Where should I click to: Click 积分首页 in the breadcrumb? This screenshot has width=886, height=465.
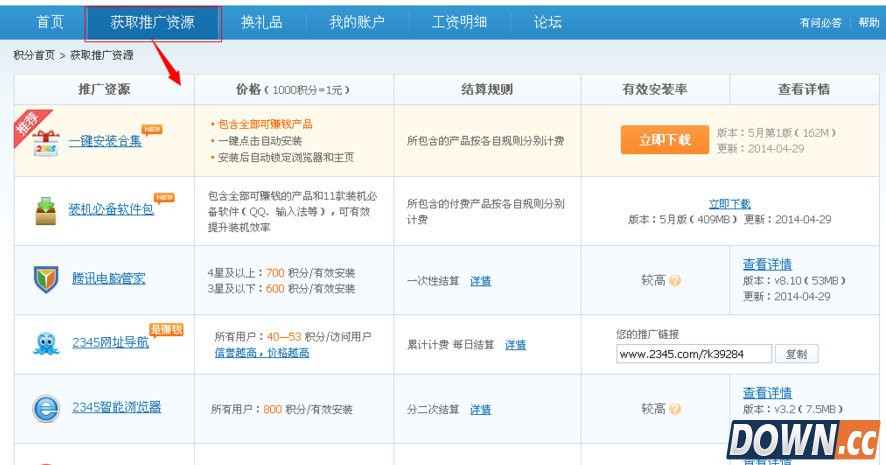34,55
